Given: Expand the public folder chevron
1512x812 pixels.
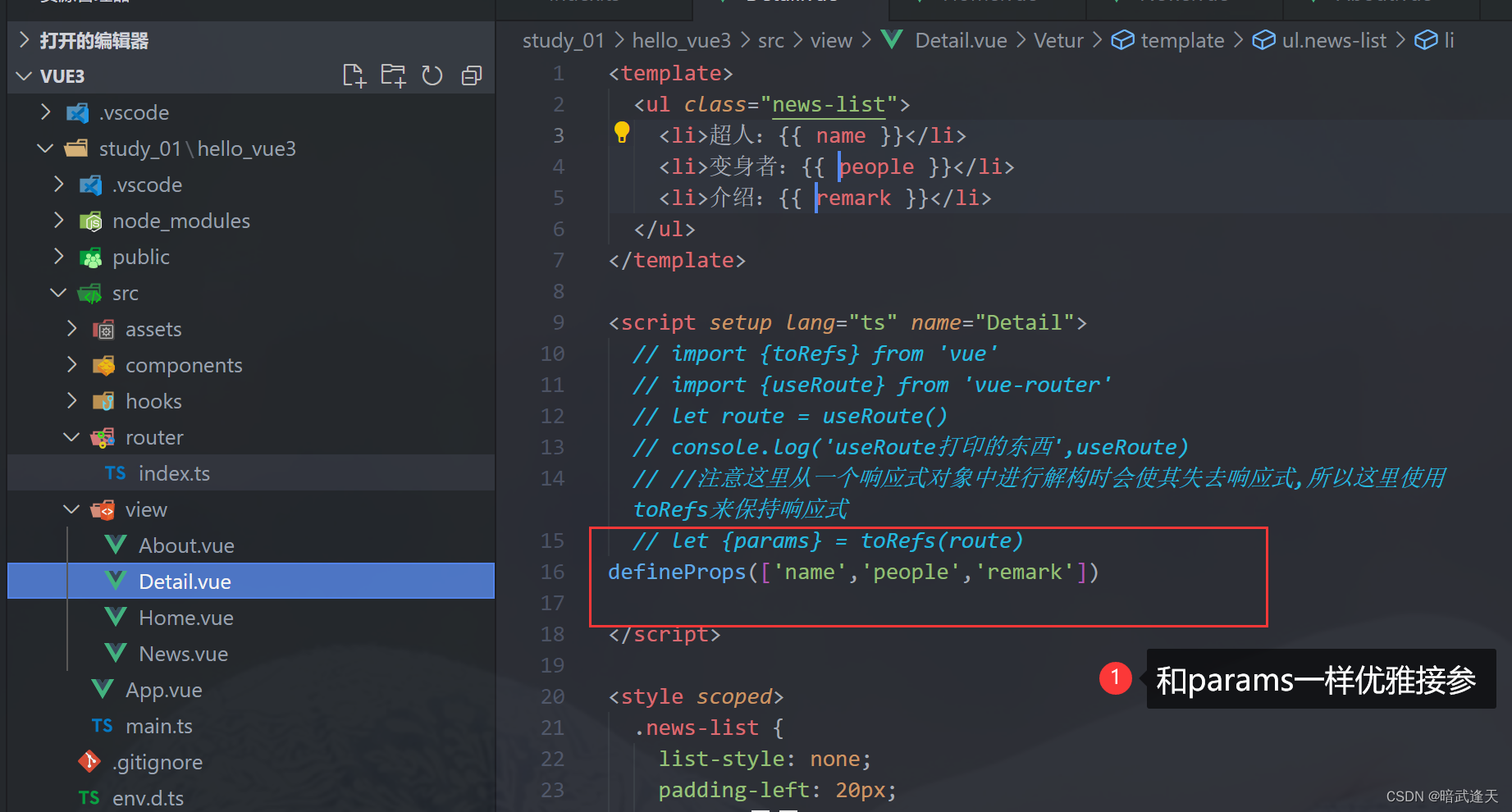Looking at the screenshot, I should coord(59,257).
